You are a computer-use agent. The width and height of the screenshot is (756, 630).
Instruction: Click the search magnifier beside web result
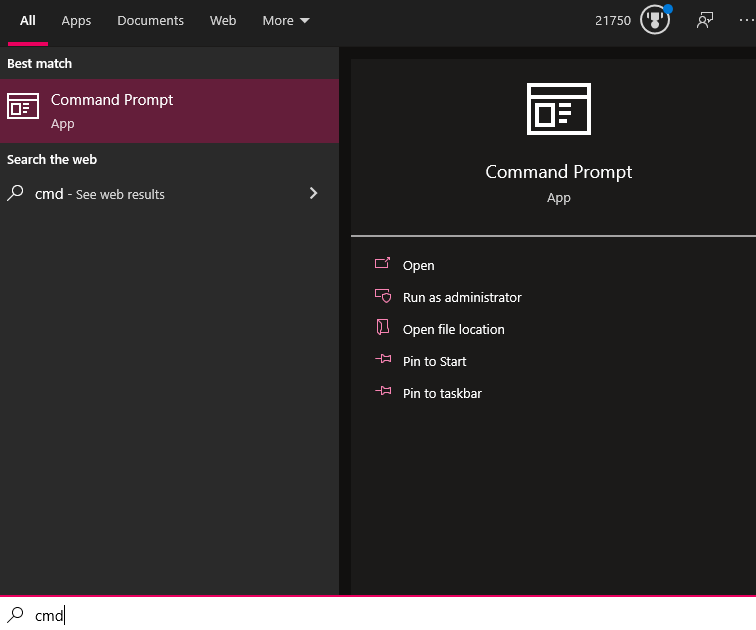point(15,193)
